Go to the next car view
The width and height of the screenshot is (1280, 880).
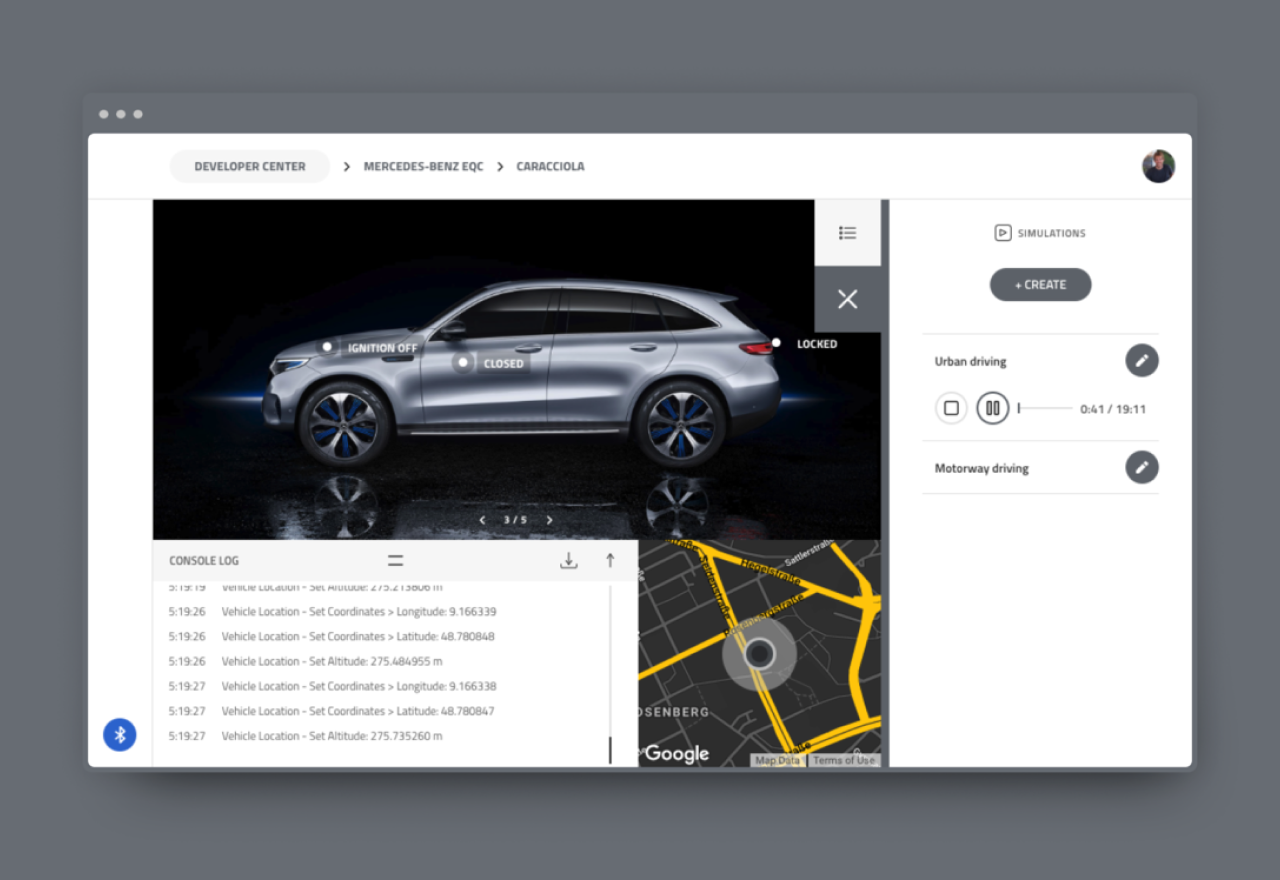[x=549, y=520]
